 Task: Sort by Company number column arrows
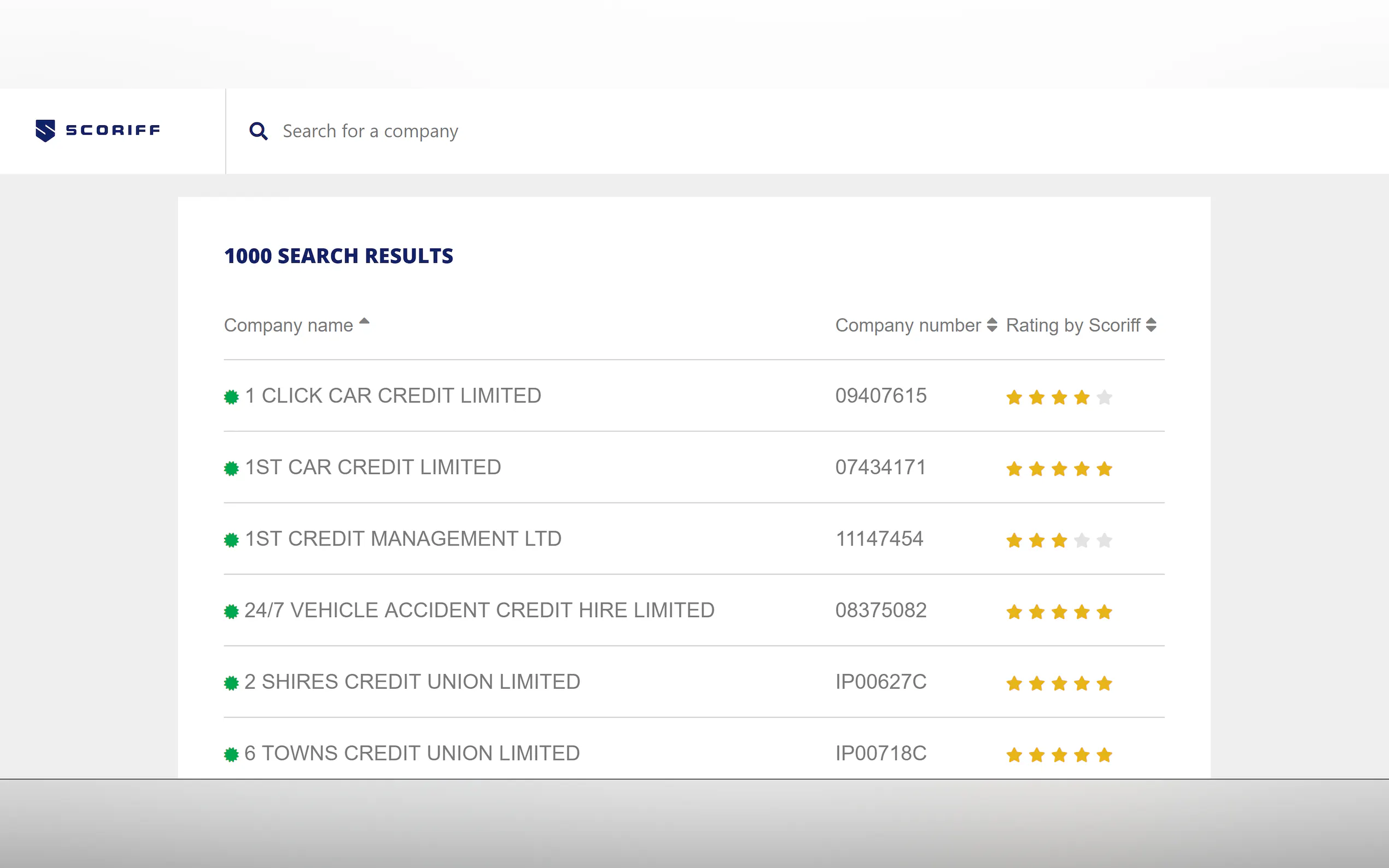(x=991, y=325)
